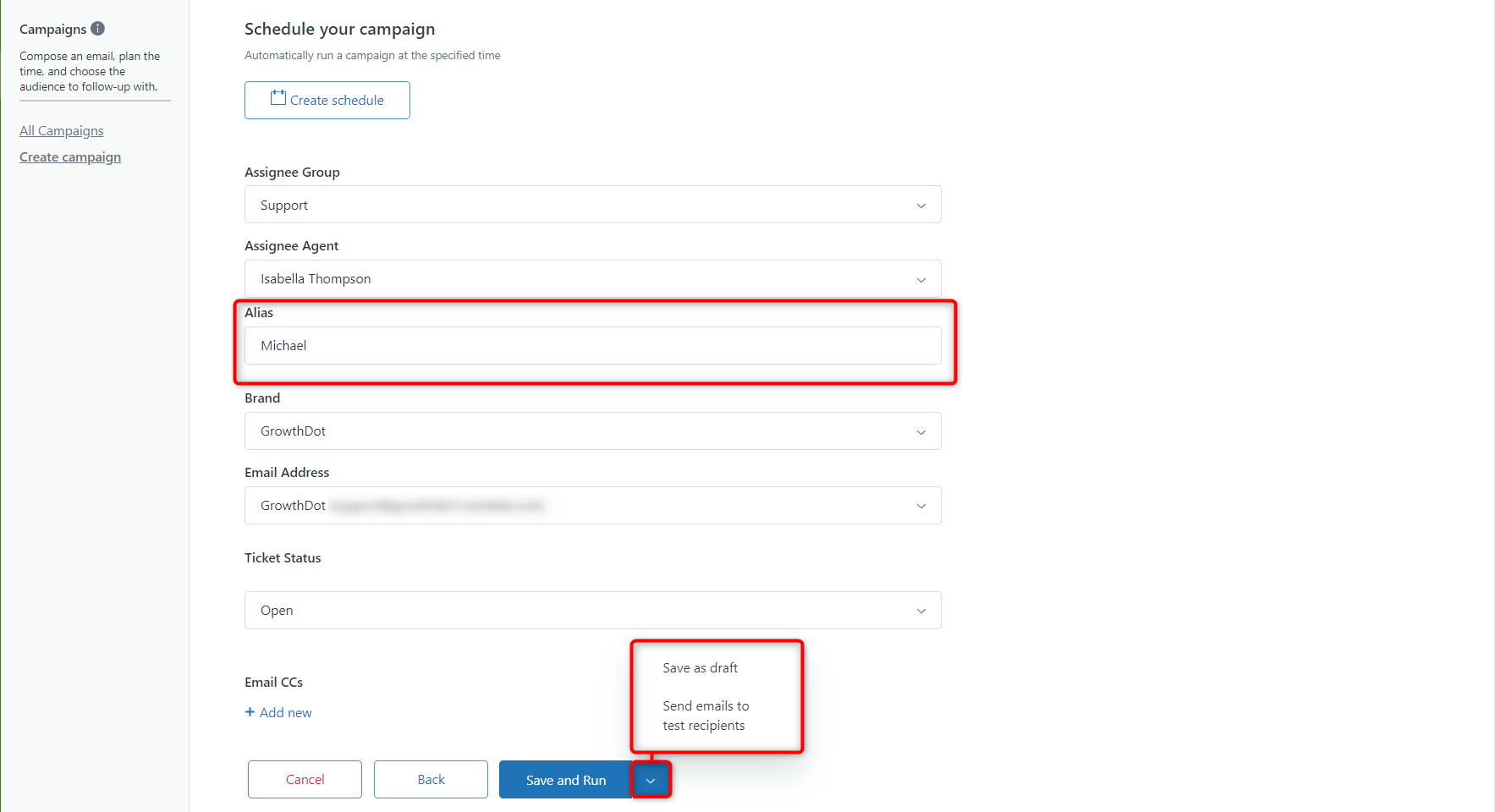Expand the arrow next to Save and Run

click(651, 779)
